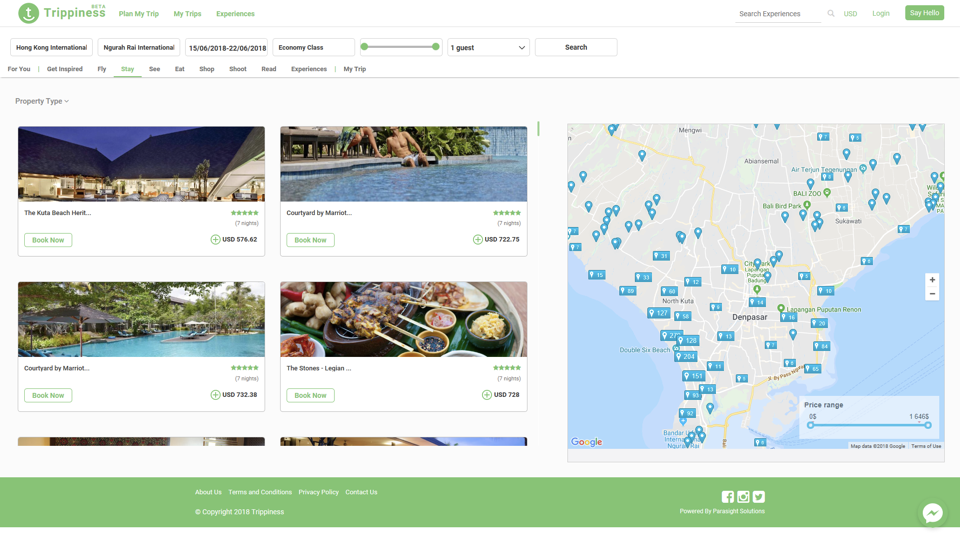This screenshot has width=960, height=540.
Task: Open the travel dates picker field
Action: (x=227, y=47)
